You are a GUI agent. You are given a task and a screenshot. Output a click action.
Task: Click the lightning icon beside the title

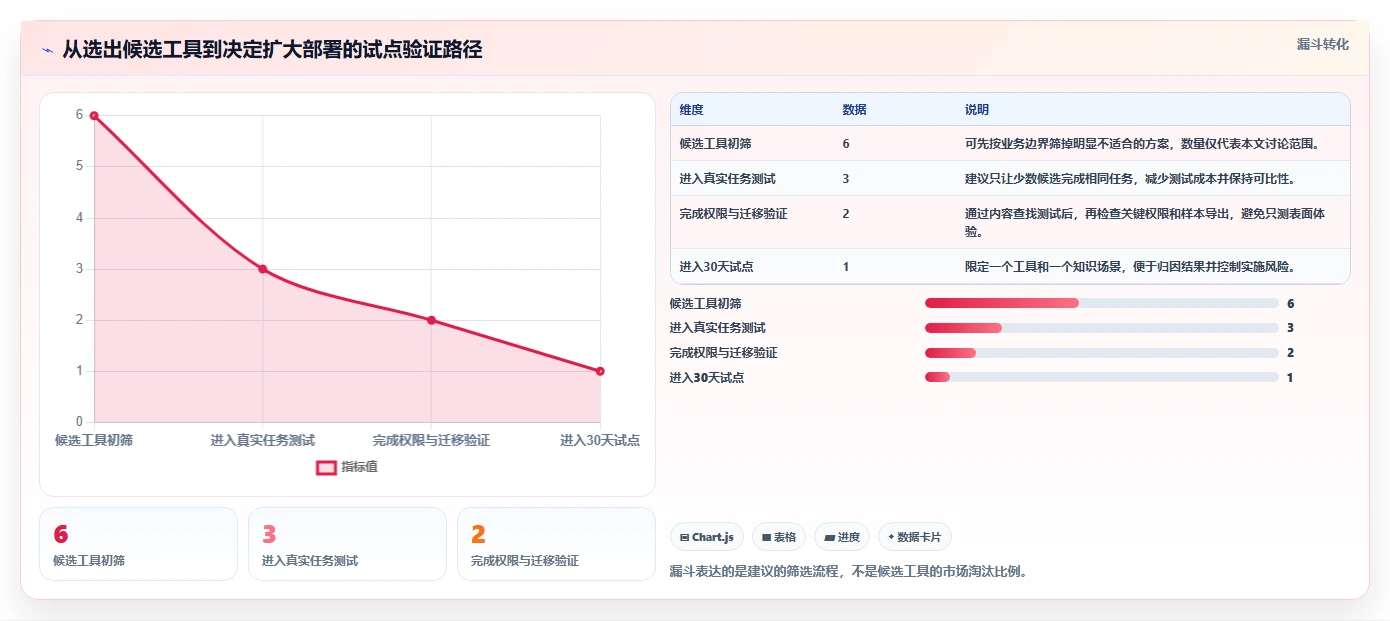pyautogui.click(x=47, y=50)
